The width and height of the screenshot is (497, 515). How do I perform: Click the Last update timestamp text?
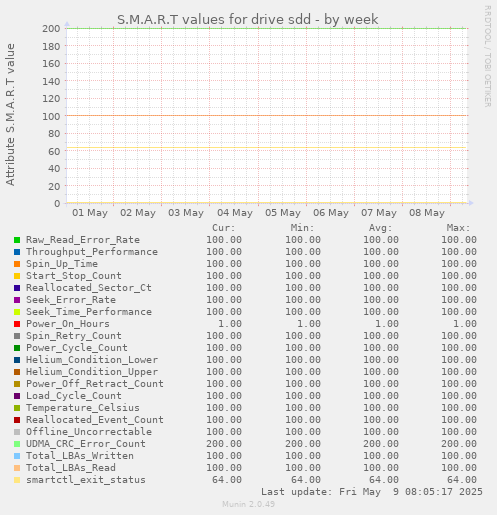[372, 492]
